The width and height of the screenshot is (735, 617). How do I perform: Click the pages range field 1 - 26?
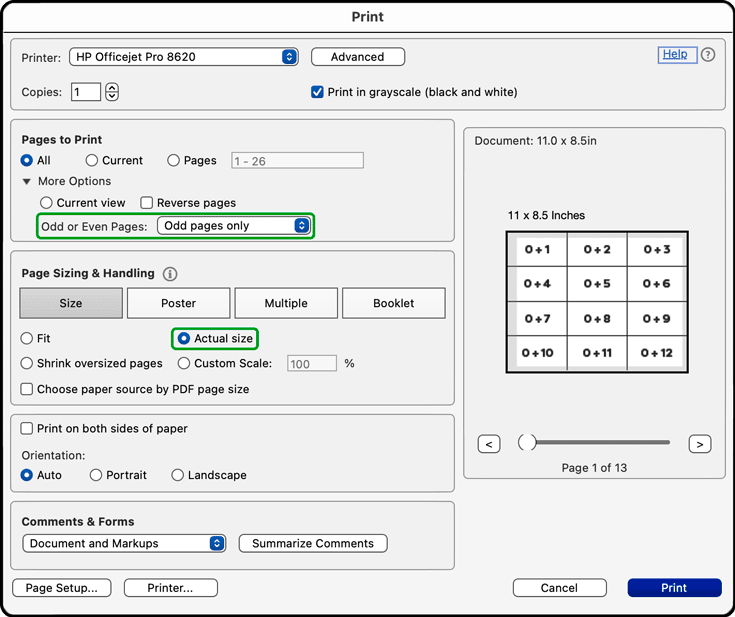coord(297,160)
